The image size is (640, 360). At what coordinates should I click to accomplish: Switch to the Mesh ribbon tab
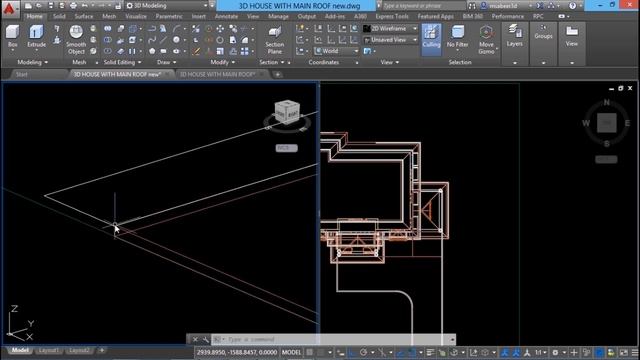[x=109, y=16]
